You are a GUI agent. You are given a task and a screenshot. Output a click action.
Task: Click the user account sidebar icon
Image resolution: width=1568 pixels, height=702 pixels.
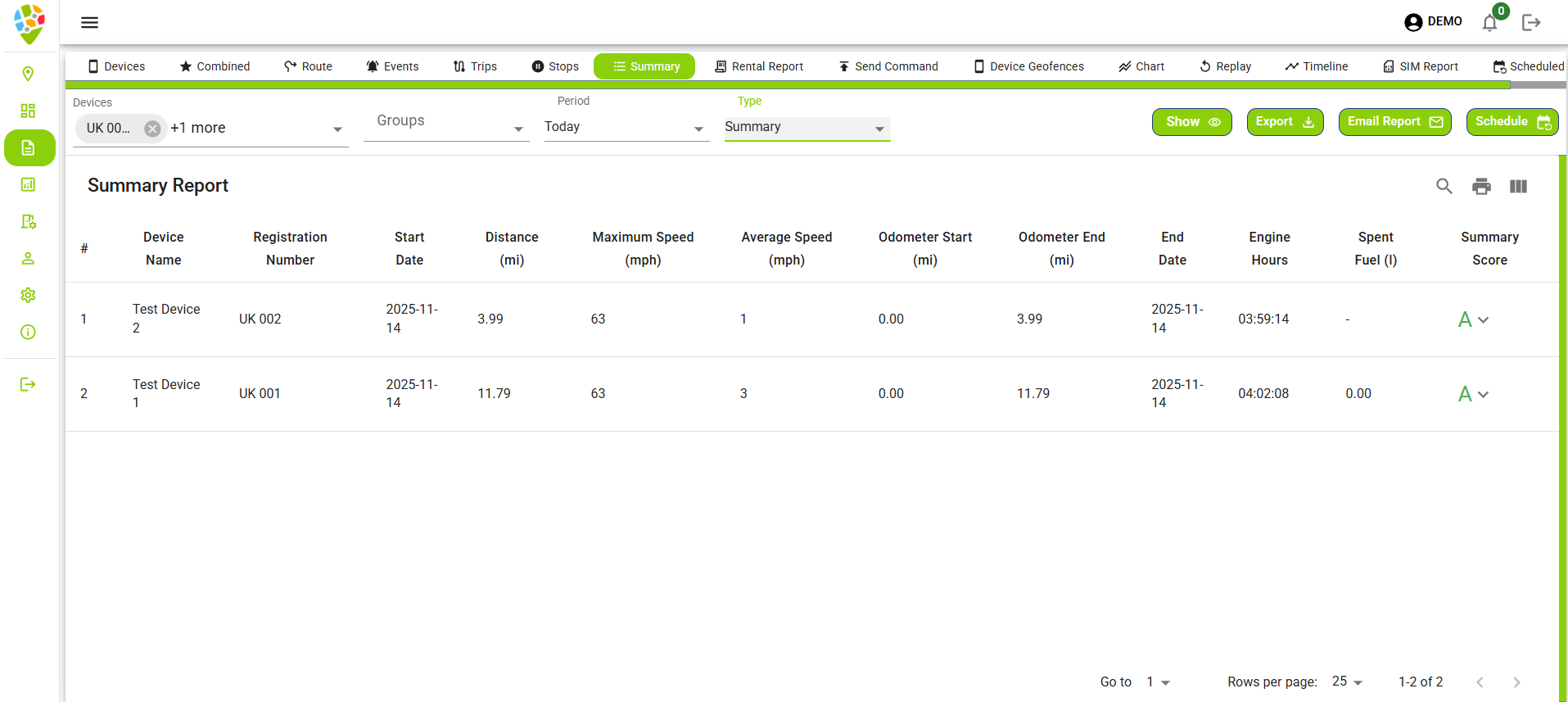[28, 258]
